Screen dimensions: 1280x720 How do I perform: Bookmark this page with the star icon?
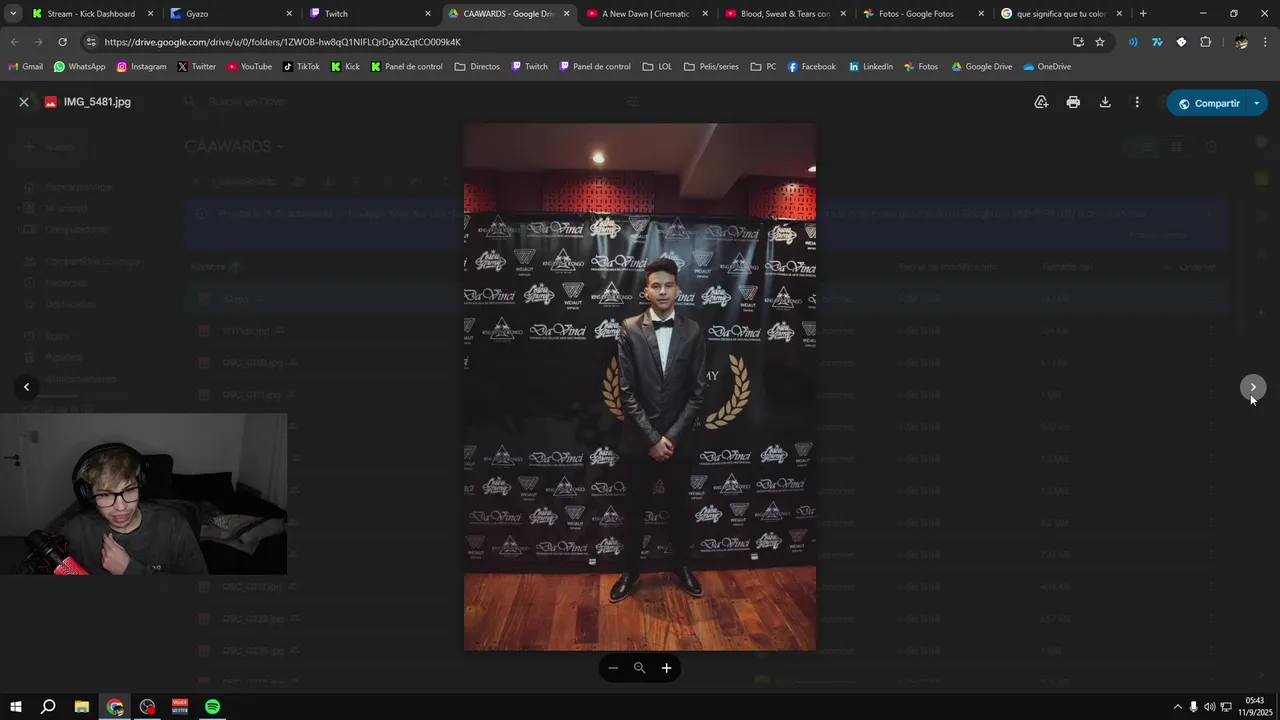[1100, 42]
